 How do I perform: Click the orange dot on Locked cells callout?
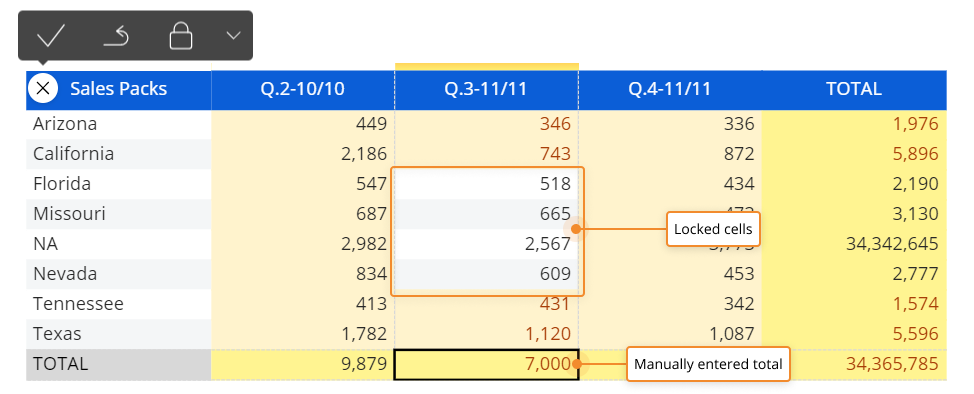click(x=576, y=229)
